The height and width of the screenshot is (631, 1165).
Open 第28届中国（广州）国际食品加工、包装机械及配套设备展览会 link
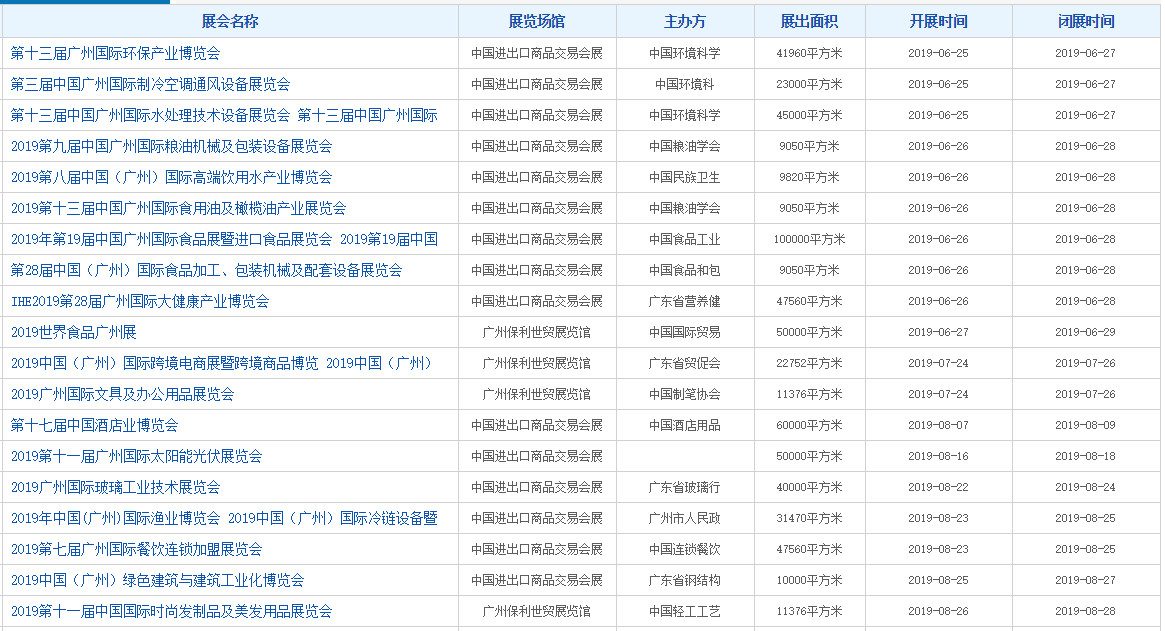click(x=206, y=271)
